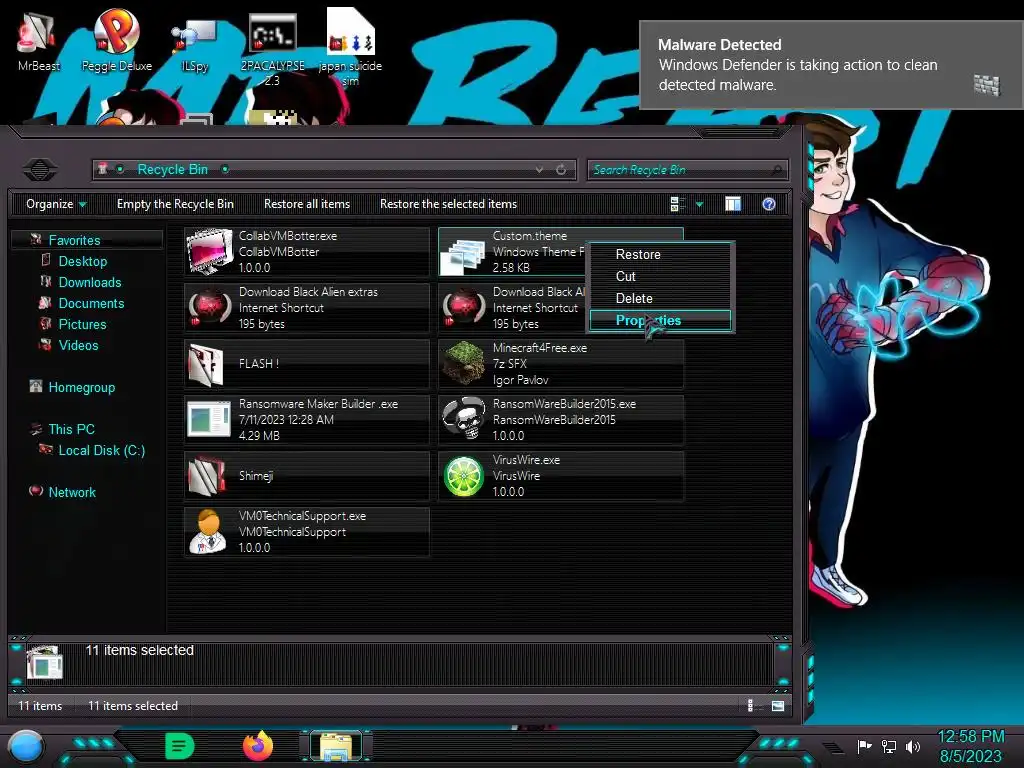Click the '11 items selected' status bar text
This screenshot has height=768, width=1024.
coord(133,705)
